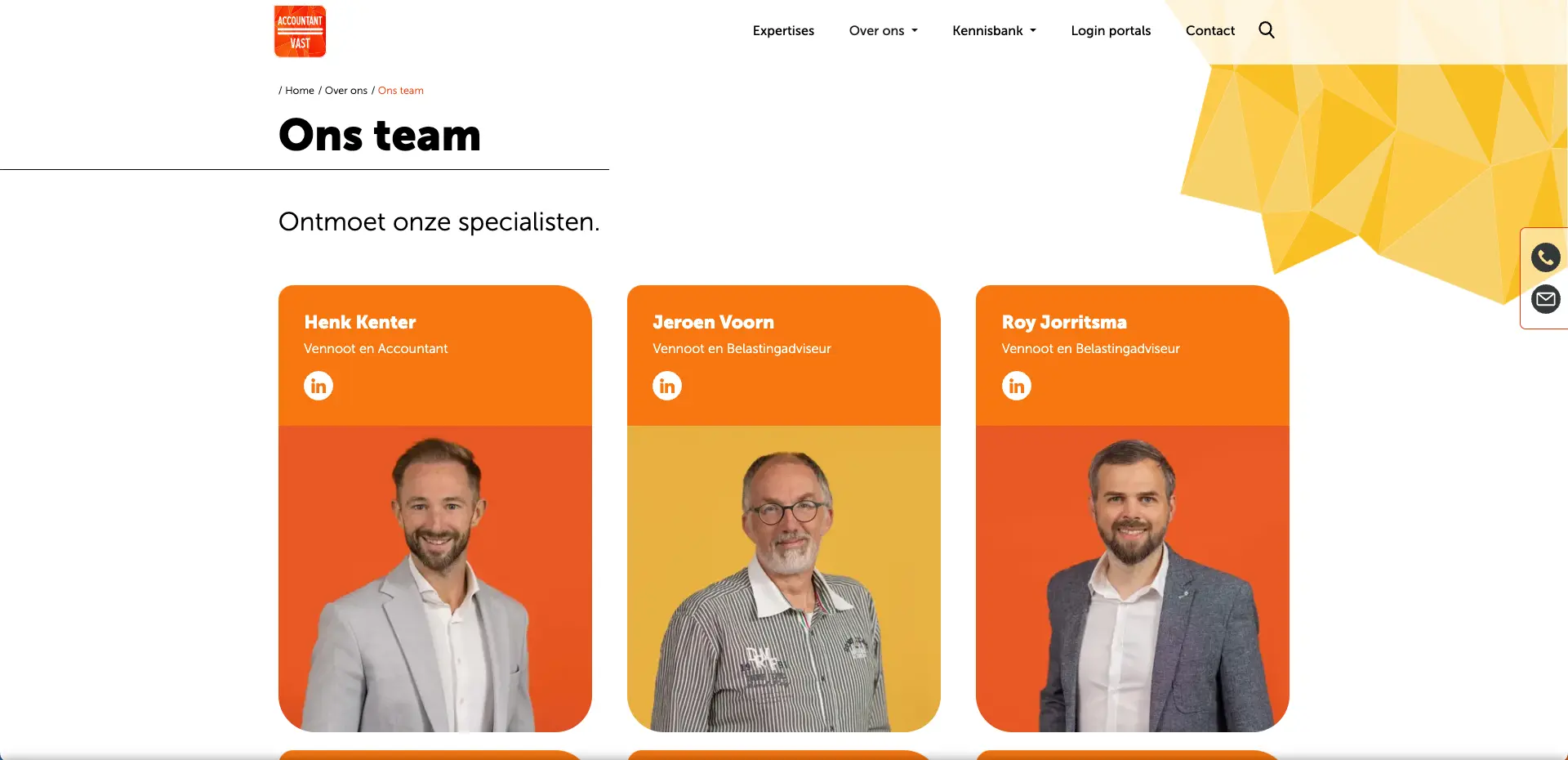Click the email envelope side icon
The height and width of the screenshot is (760, 1568).
click(x=1545, y=299)
